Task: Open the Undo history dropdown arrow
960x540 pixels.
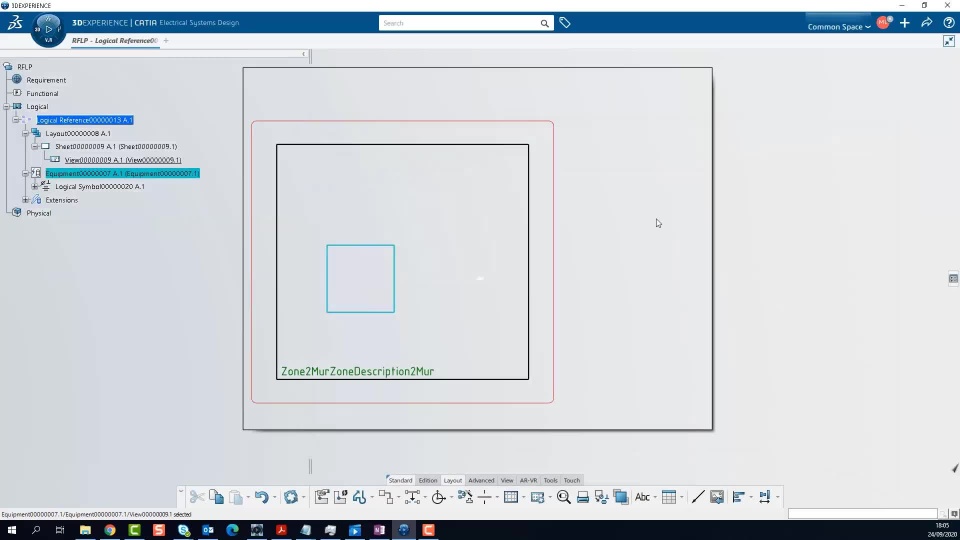Action: 274,497
